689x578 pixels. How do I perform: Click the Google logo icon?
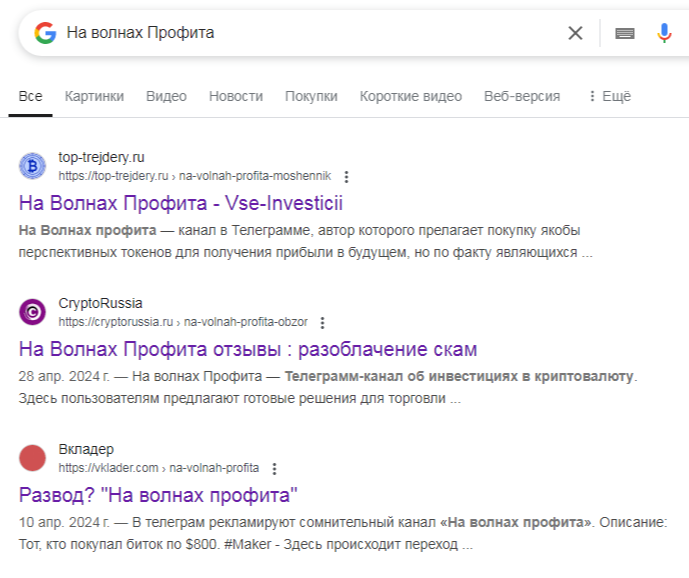tap(45, 33)
